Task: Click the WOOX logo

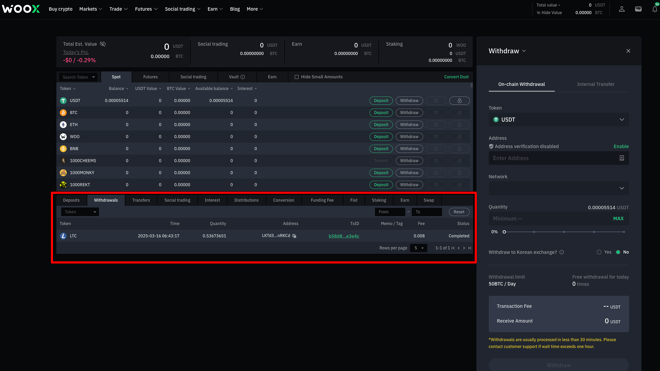Action: [x=21, y=9]
